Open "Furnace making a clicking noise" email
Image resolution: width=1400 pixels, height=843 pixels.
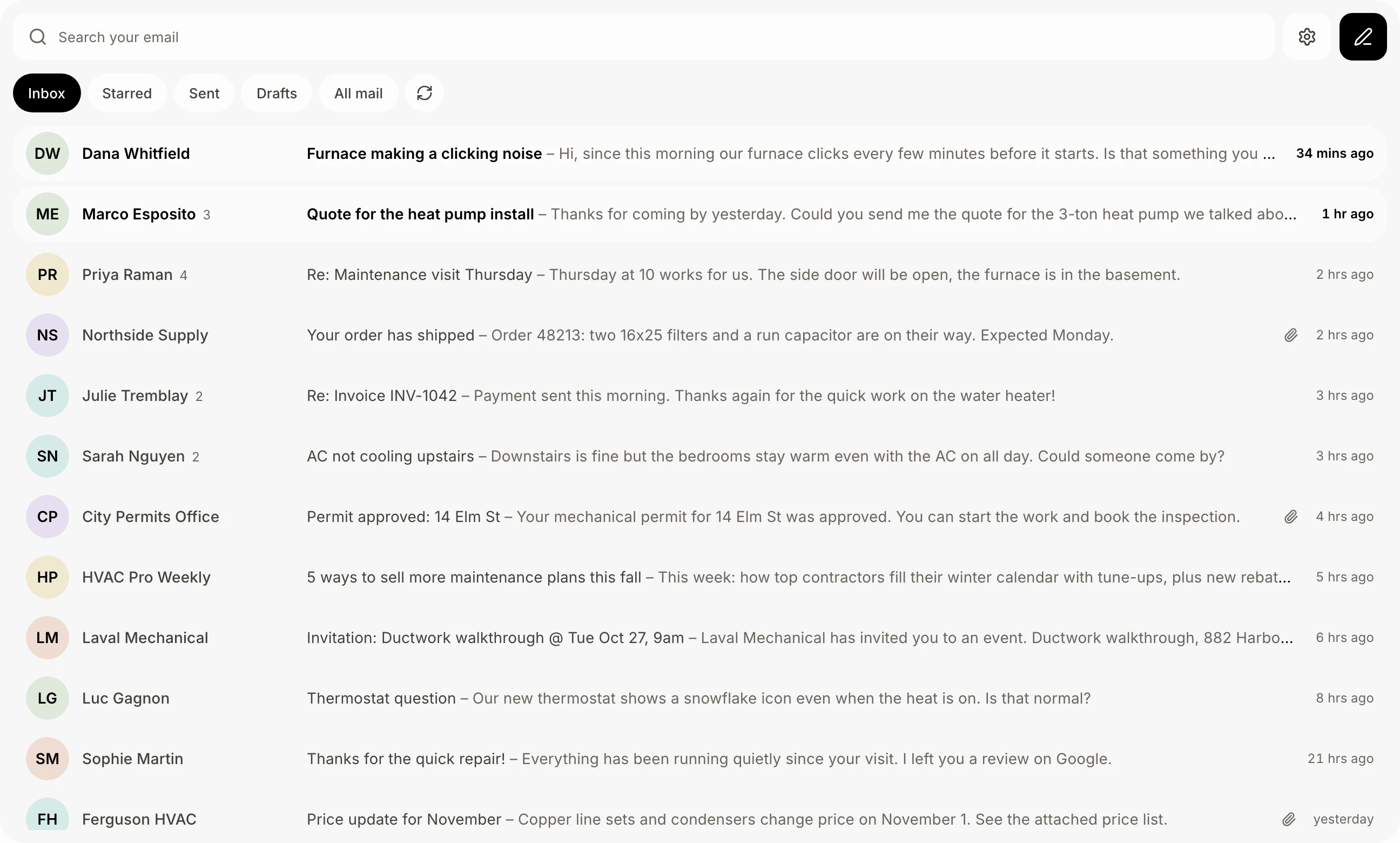pos(699,153)
